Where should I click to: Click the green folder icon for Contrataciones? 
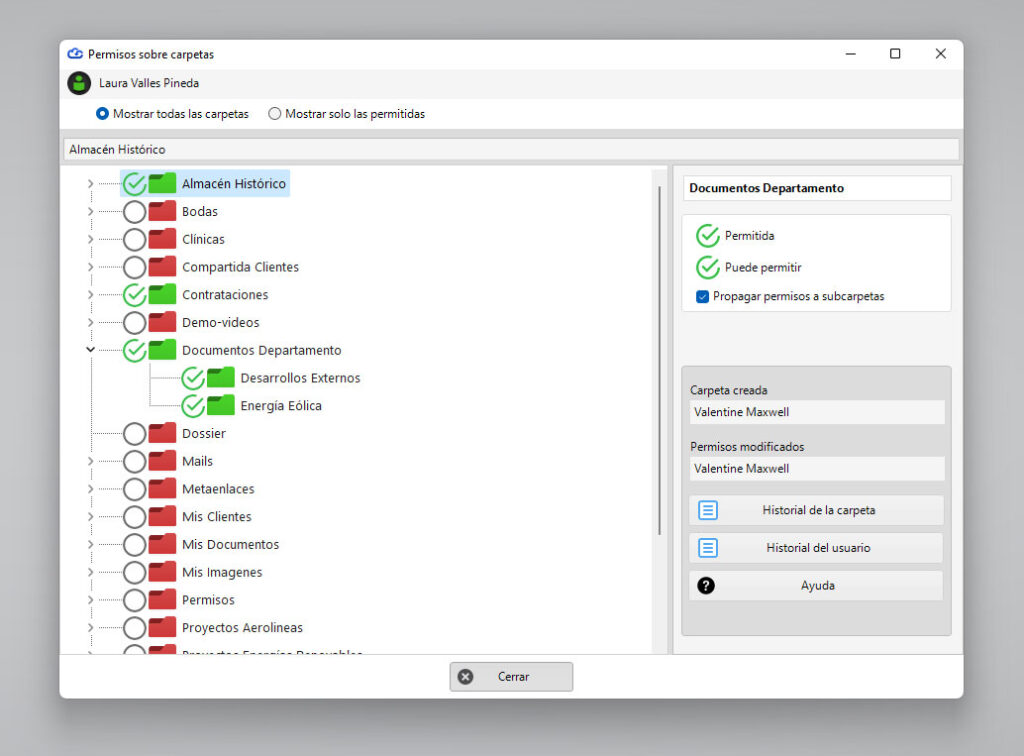pyautogui.click(x=162, y=294)
